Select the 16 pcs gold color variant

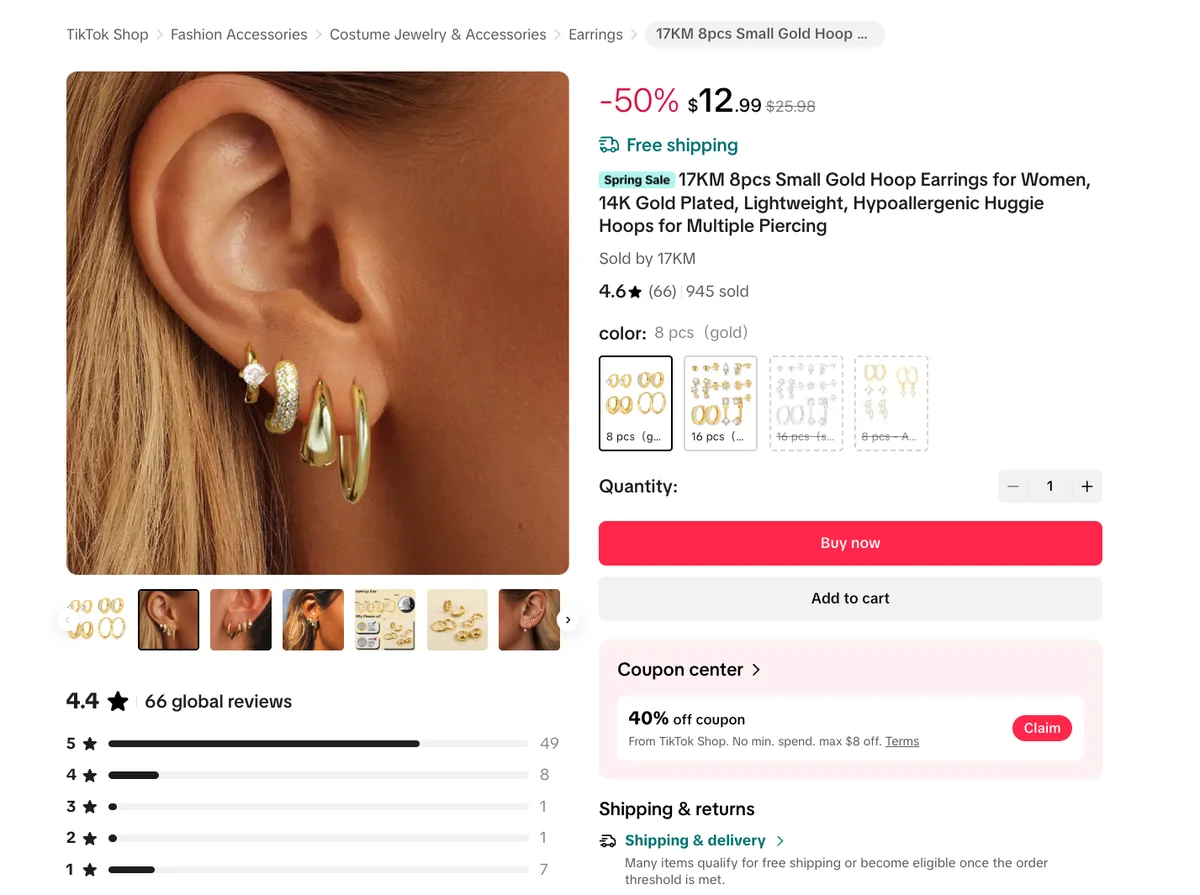coord(720,402)
